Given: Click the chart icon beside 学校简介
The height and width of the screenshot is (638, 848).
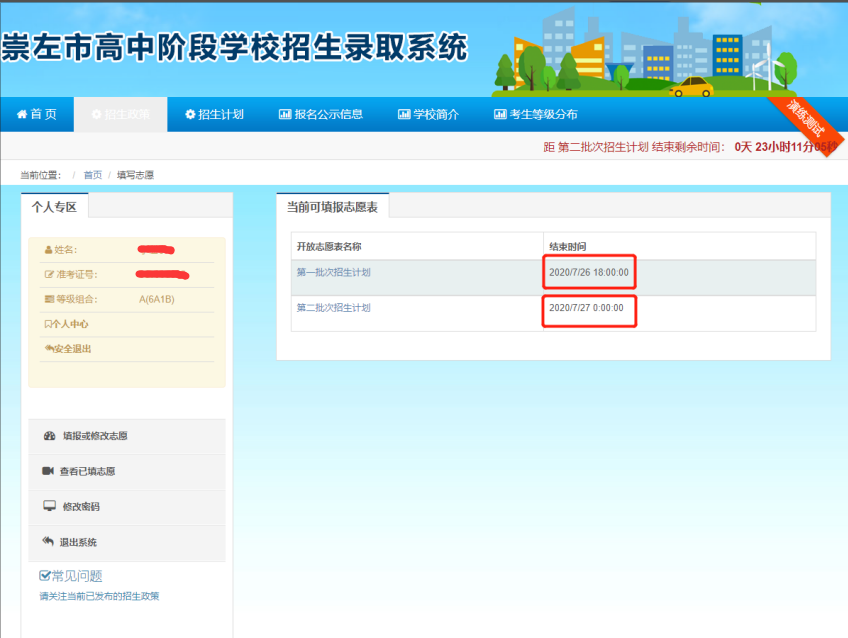Looking at the screenshot, I should tap(404, 115).
